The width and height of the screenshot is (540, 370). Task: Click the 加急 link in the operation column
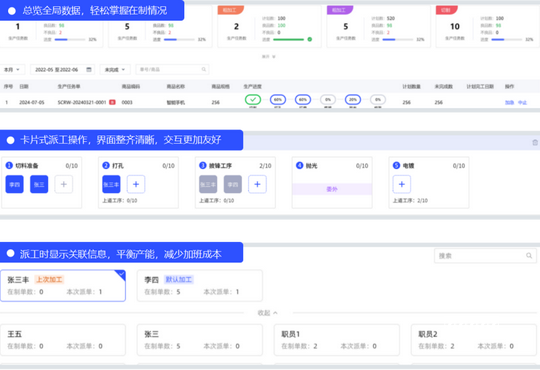[x=509, y=102]
